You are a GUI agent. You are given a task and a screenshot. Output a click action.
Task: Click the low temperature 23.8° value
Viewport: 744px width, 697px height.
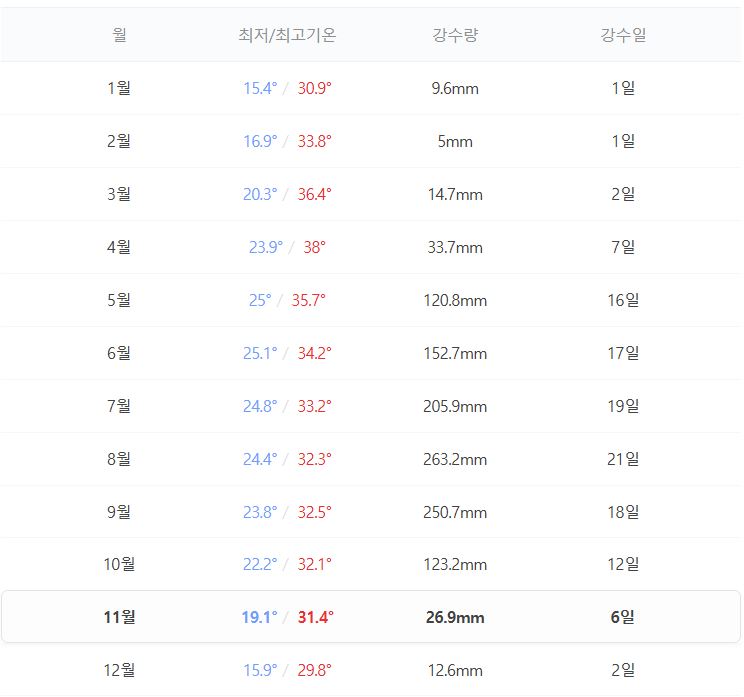260,513
